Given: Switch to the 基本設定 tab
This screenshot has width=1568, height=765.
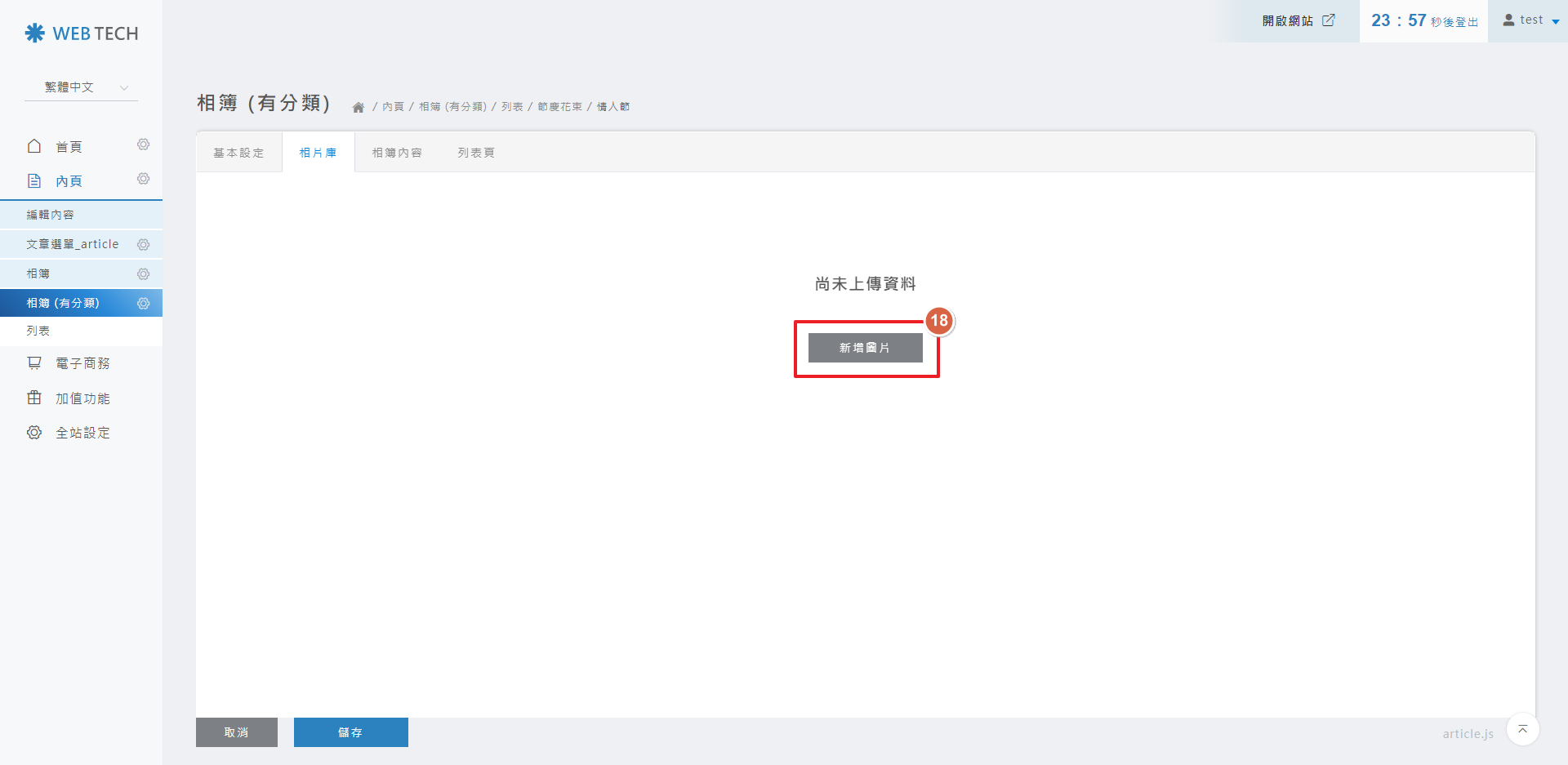Looking at the screenshot, I should tap(238, 153).
